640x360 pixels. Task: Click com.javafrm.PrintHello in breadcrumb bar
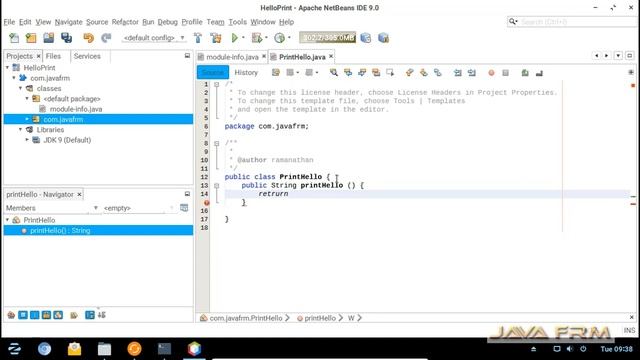pos(245,318)
